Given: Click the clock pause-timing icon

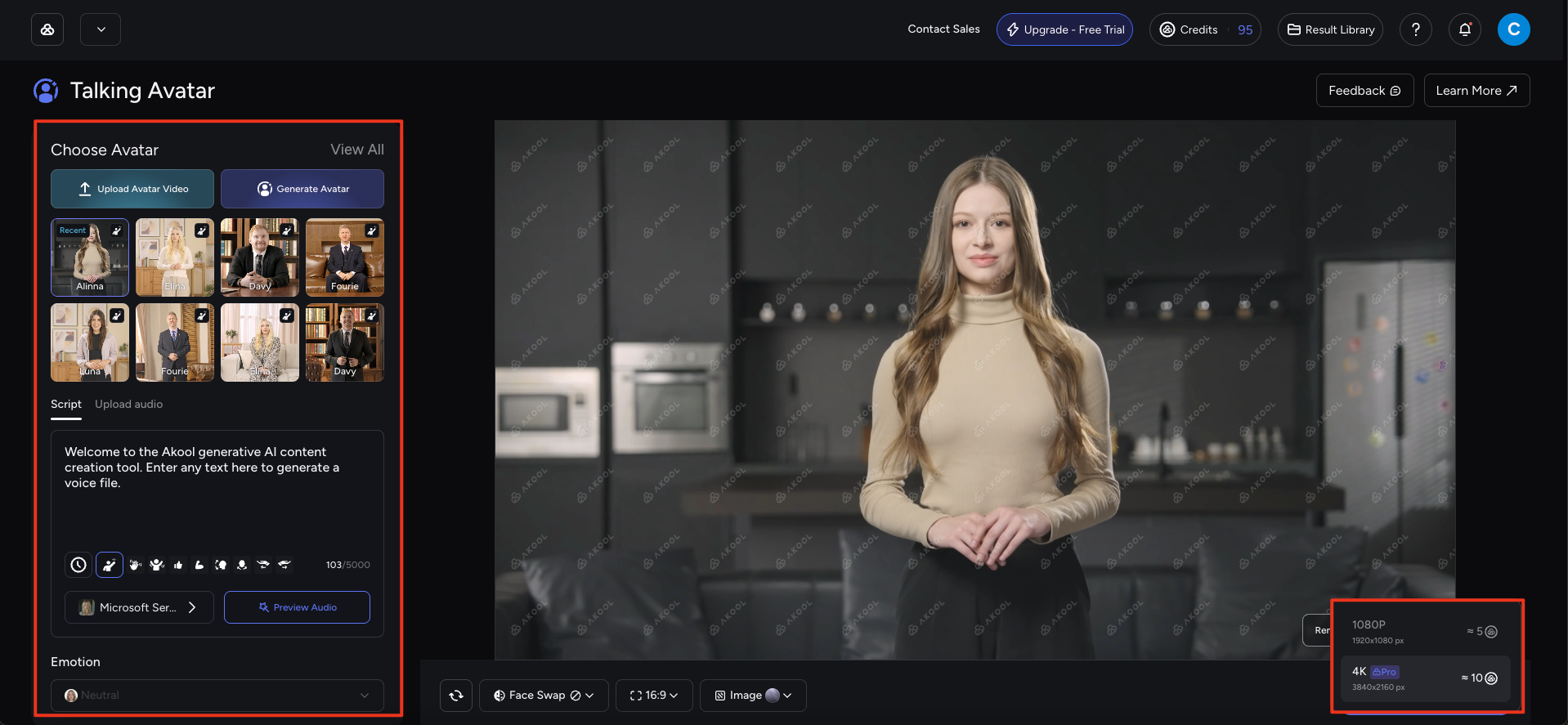Looking at the screenshot, I should [x=78, y=565].
